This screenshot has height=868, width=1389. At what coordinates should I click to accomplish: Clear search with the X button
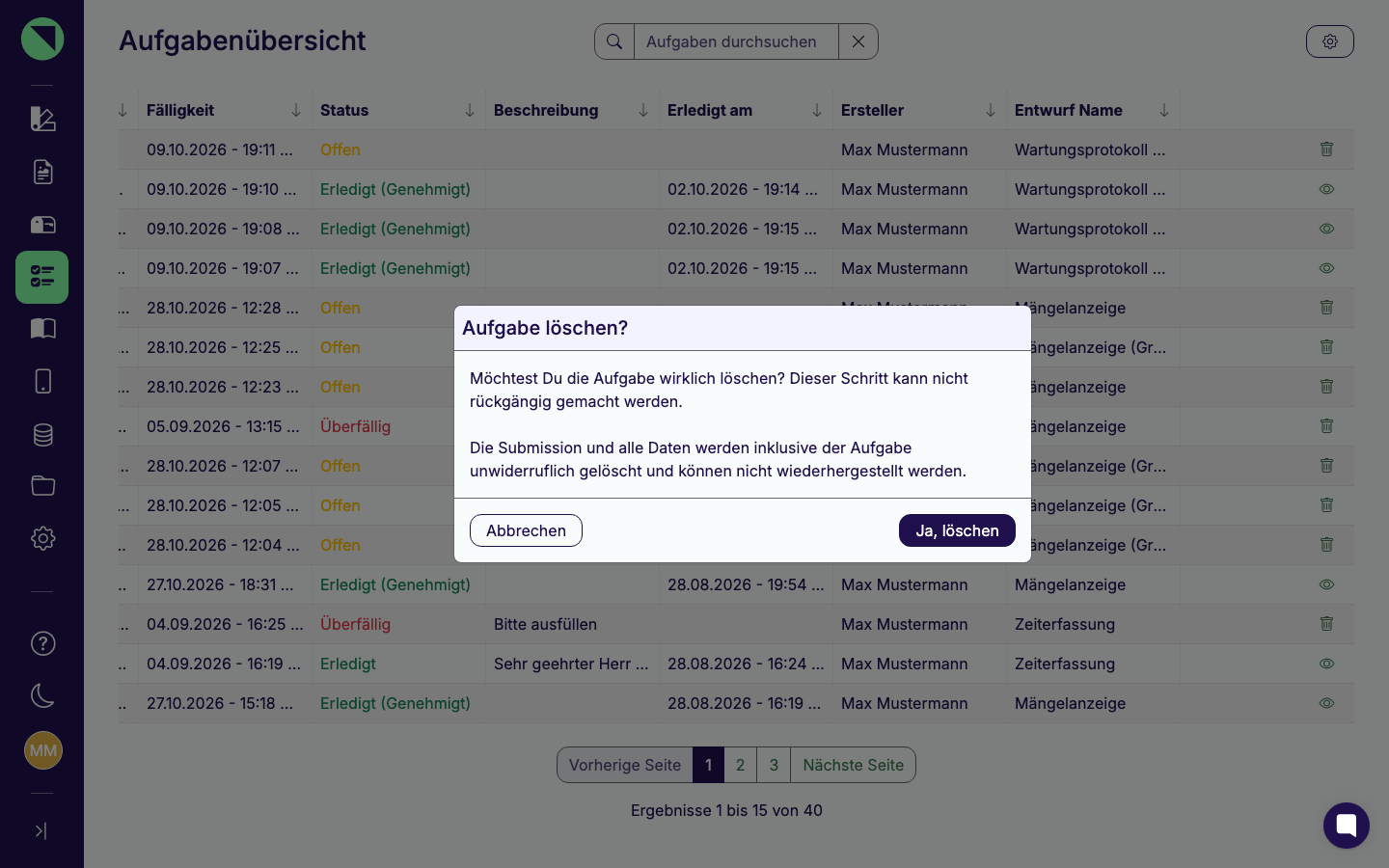coord(858,41)
